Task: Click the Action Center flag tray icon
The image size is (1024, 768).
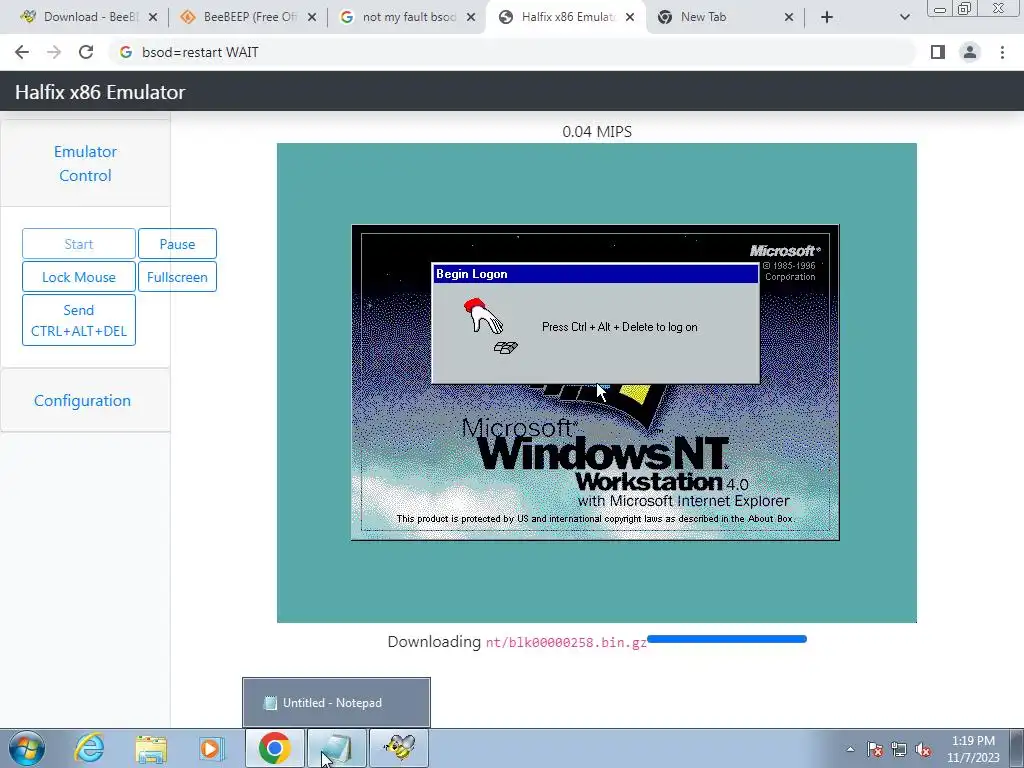Action: [875, 749]
